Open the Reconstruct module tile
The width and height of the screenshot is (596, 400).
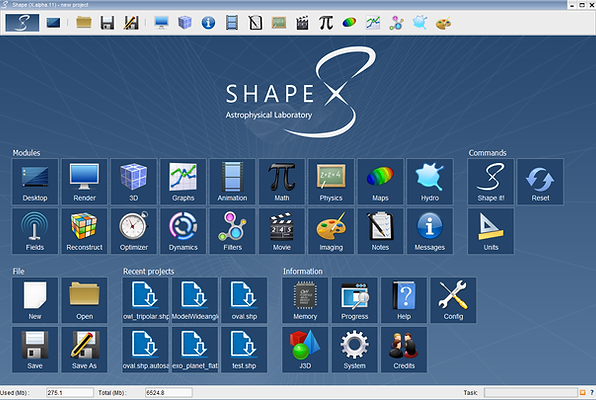84,231
